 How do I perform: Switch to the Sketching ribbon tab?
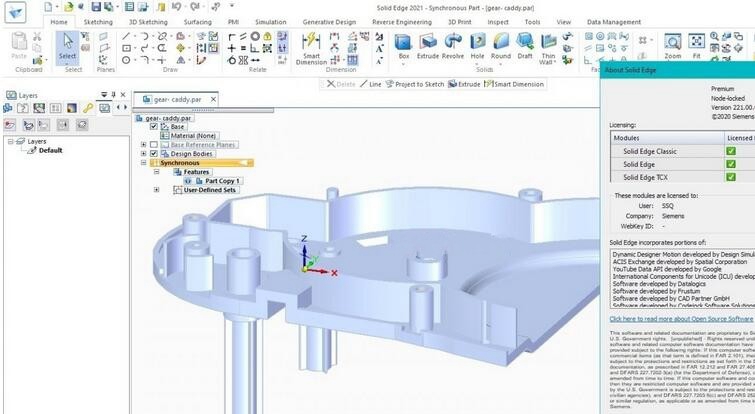click(x=98, y=22)
